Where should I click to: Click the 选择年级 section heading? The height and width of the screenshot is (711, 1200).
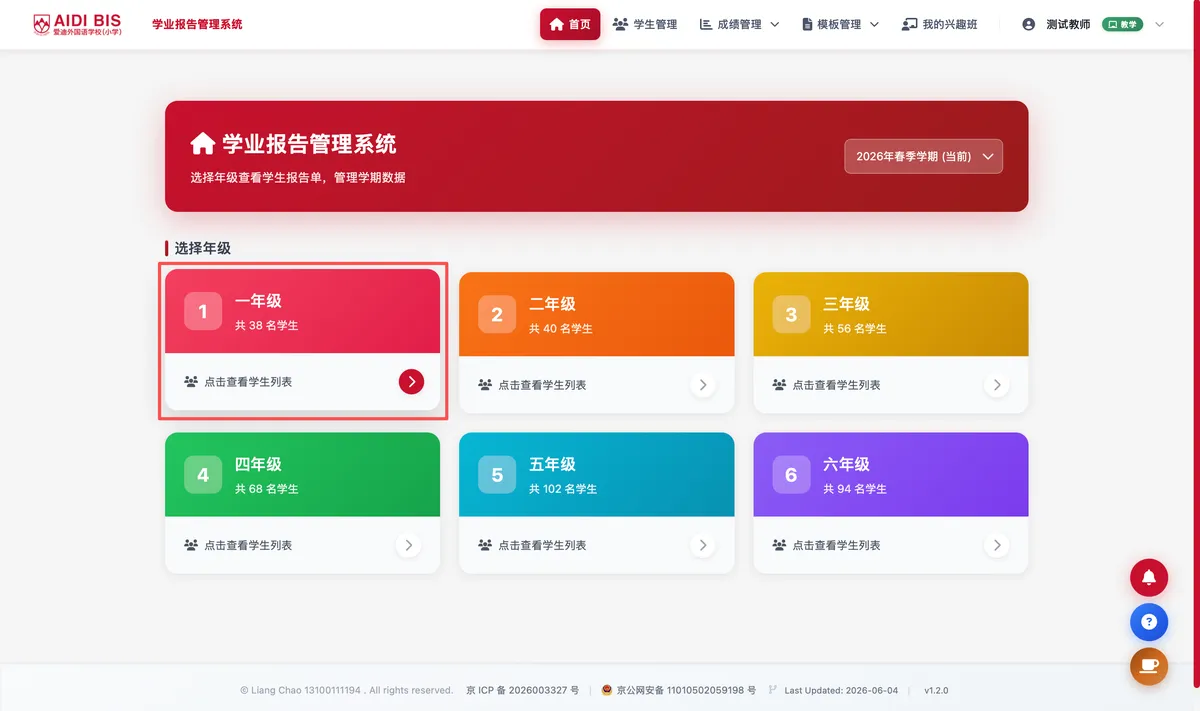point(203,248)
